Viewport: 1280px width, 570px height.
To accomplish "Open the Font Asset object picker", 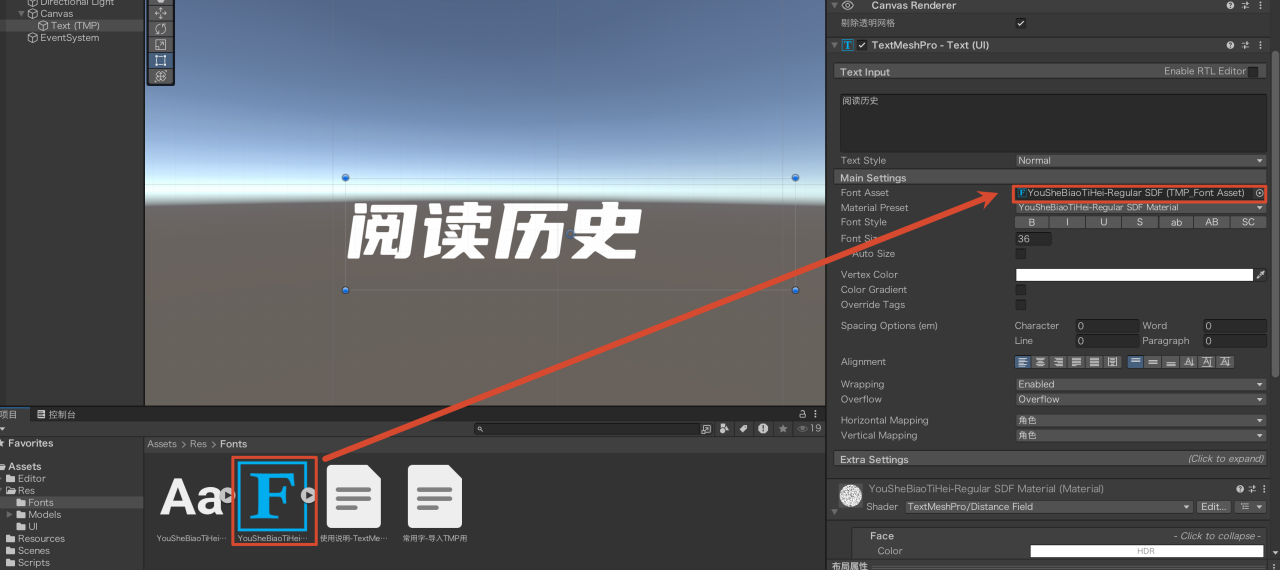I will click(1259, 193).
